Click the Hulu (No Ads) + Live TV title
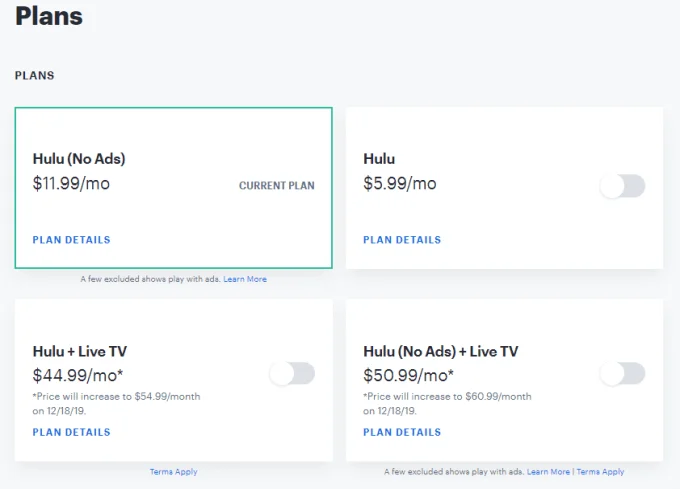The height and width of the screenshot is (489, 680). click(441, 351)
